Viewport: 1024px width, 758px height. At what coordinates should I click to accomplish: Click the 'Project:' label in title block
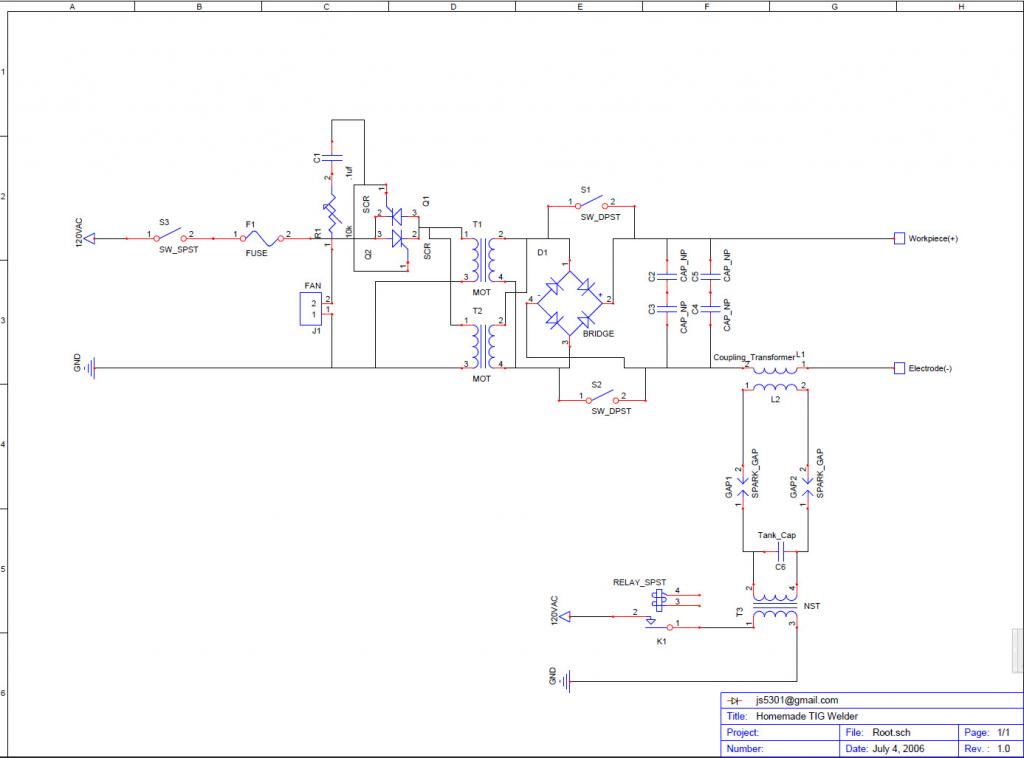coord(743,733)
